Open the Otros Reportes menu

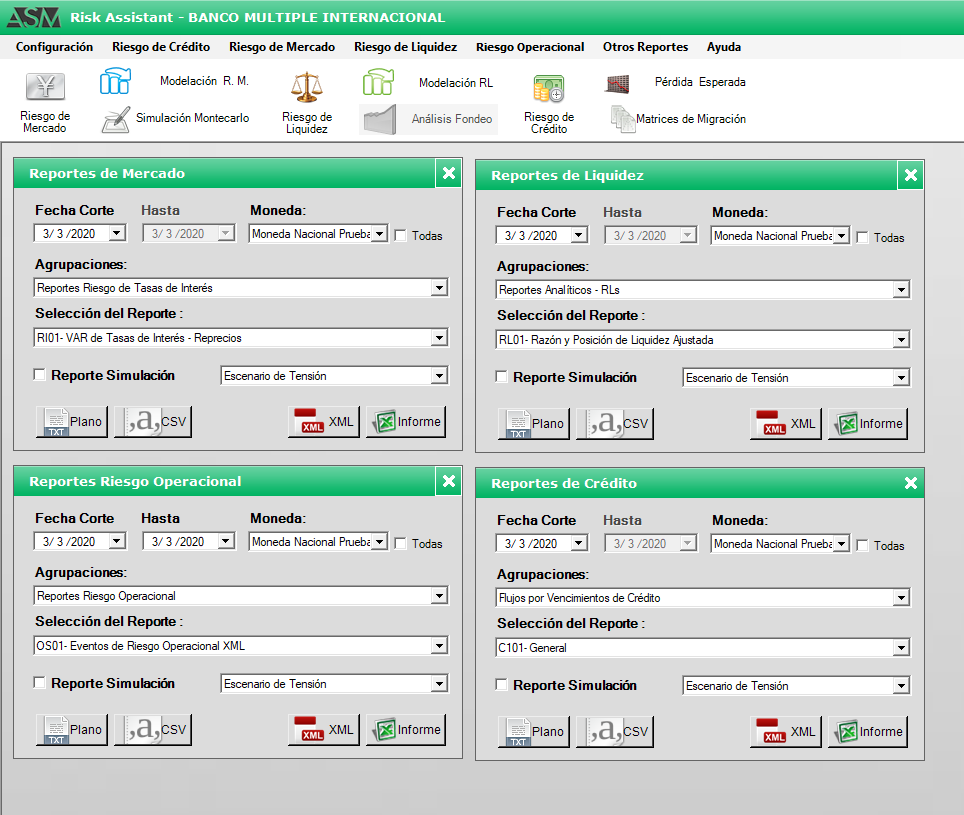point(645,47)
